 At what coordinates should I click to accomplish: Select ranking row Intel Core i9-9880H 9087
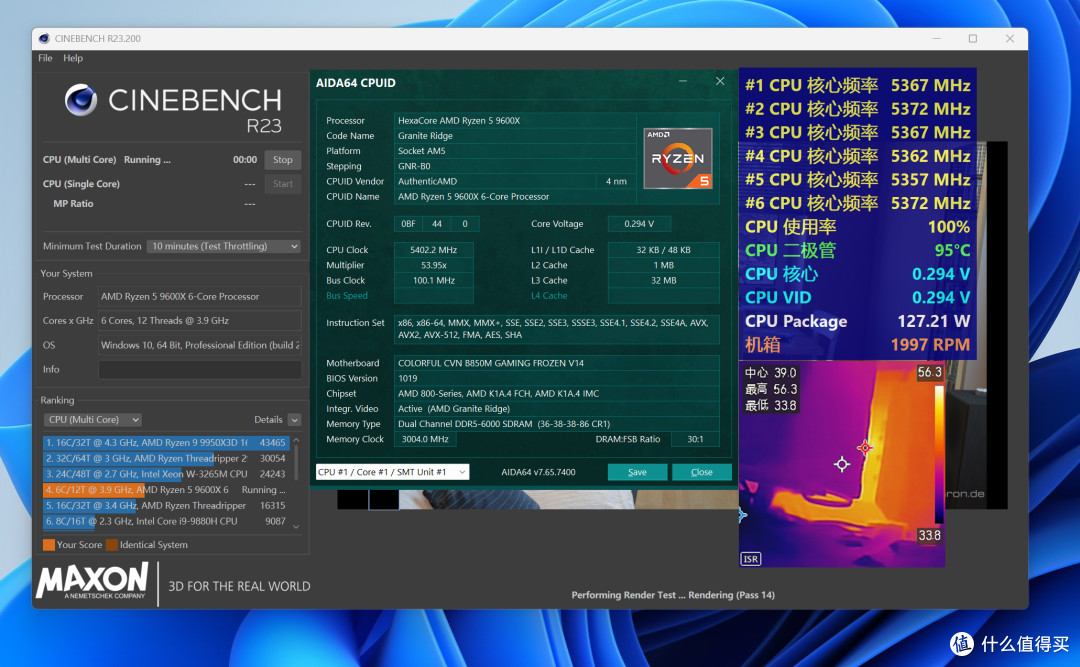pos(166,522)
